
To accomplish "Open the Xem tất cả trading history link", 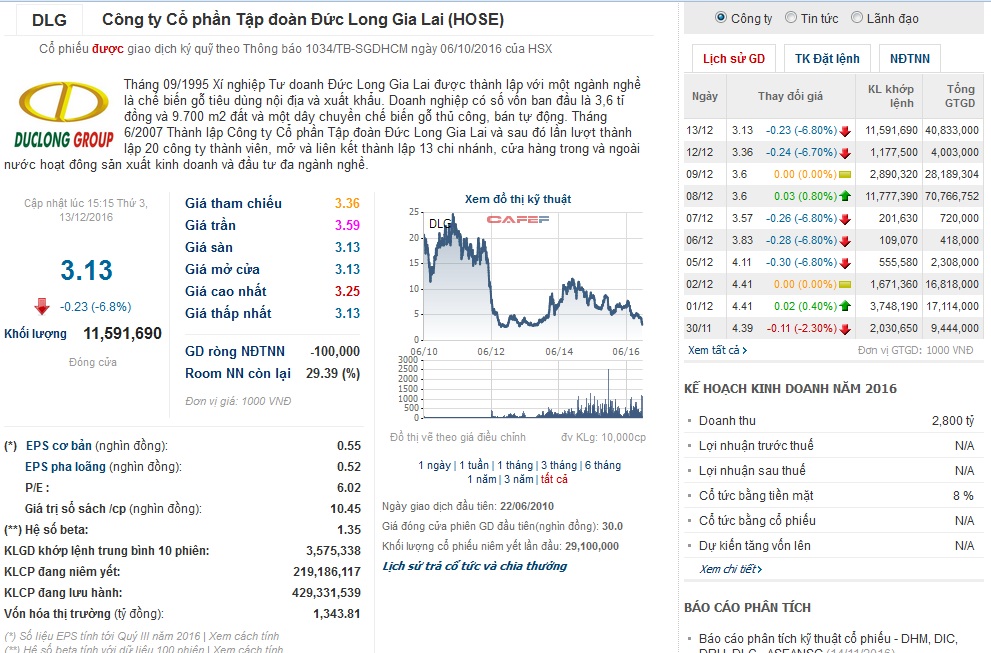I will click(717, 350).
